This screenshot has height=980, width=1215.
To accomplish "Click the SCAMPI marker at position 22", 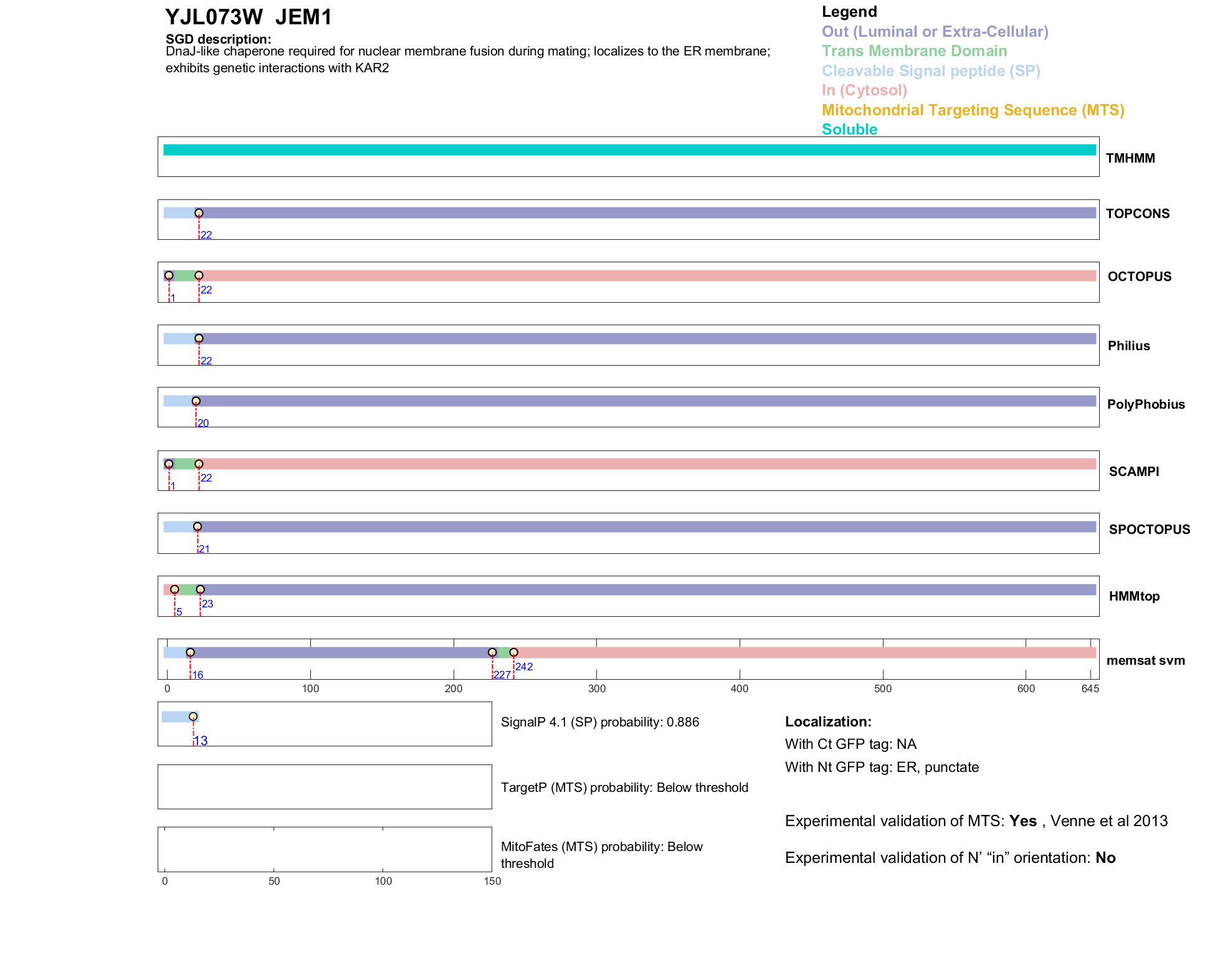I will tap(199, 464).
